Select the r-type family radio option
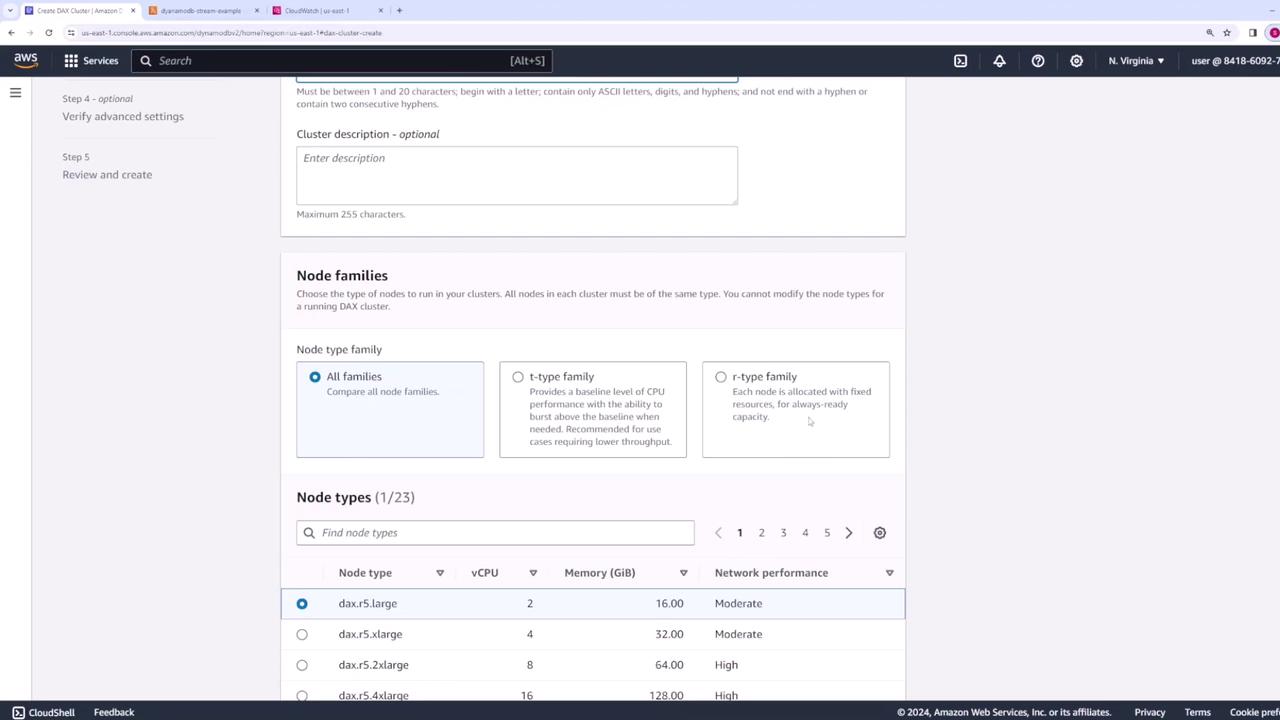The image size is (1280, 720). (x=721, y=377)
